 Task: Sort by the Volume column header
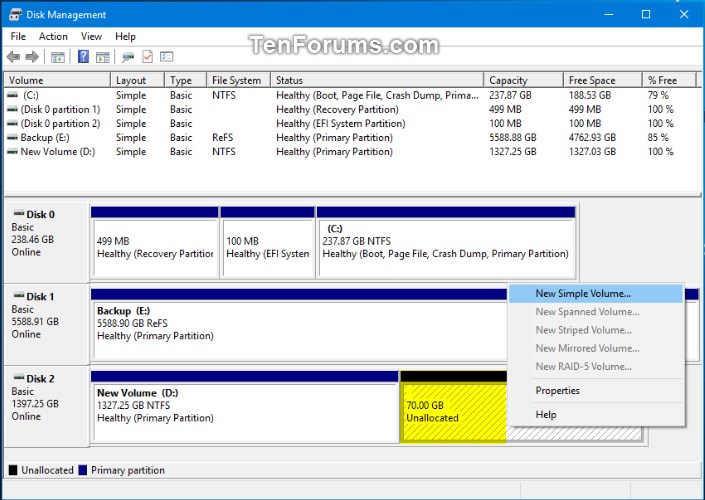point(57,80)
